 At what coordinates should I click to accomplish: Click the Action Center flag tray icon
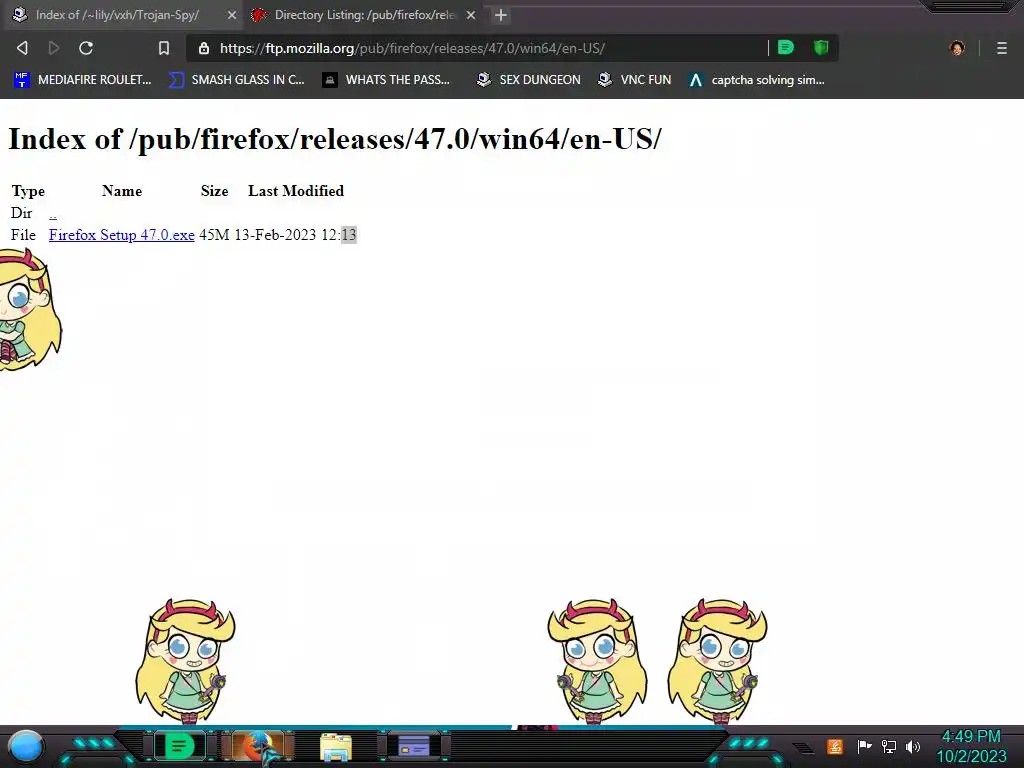(x=864, y=746)
